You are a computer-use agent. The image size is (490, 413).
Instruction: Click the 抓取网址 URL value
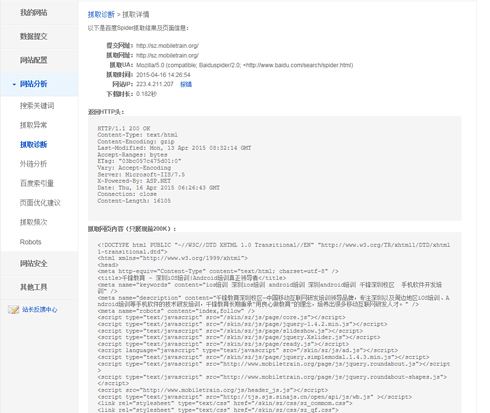tap(167, 55)
